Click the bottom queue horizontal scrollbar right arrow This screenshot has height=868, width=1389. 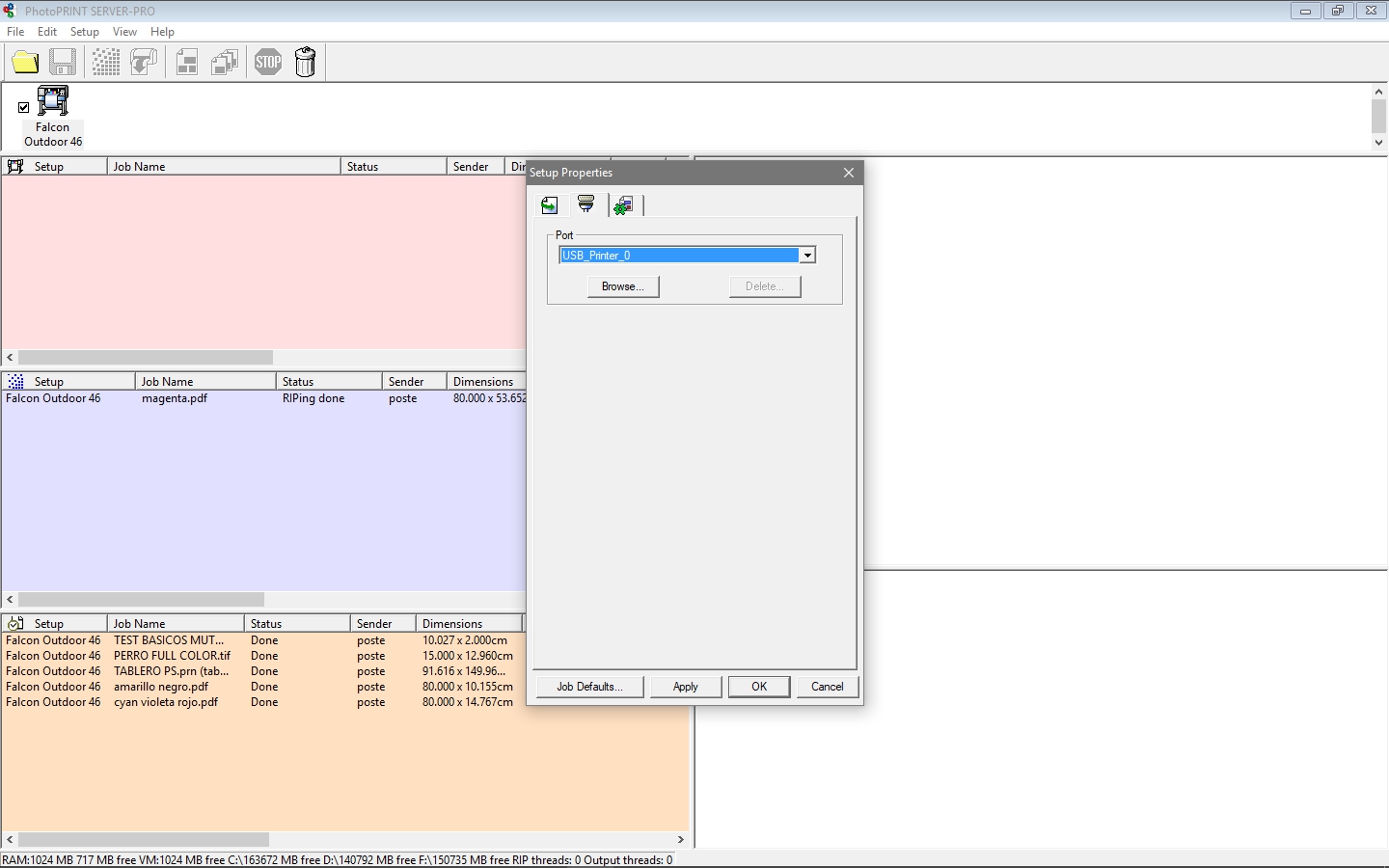pyautogui.click(x=680, y=840)
